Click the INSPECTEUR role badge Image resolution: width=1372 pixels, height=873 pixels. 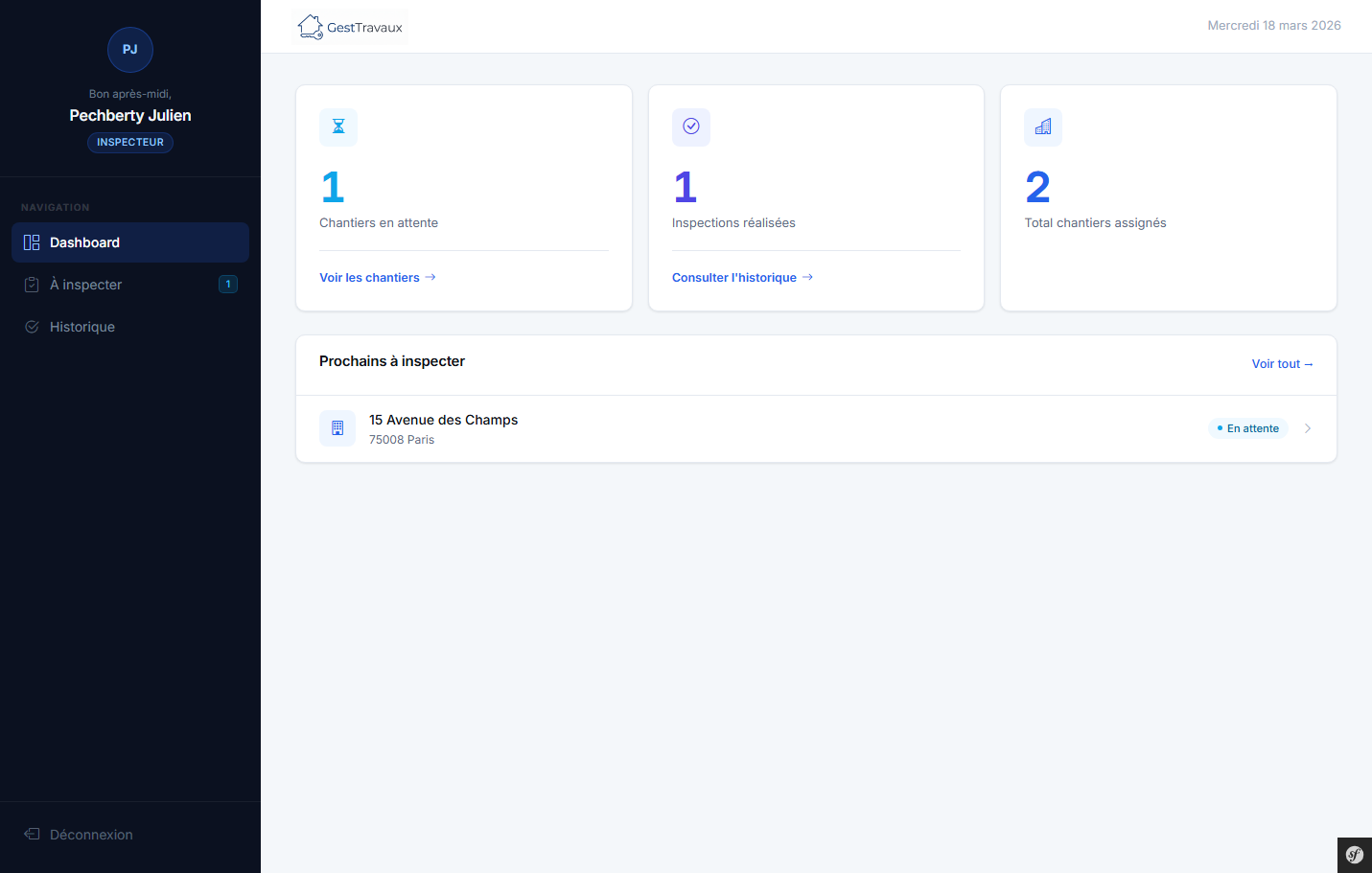(130, 143)
